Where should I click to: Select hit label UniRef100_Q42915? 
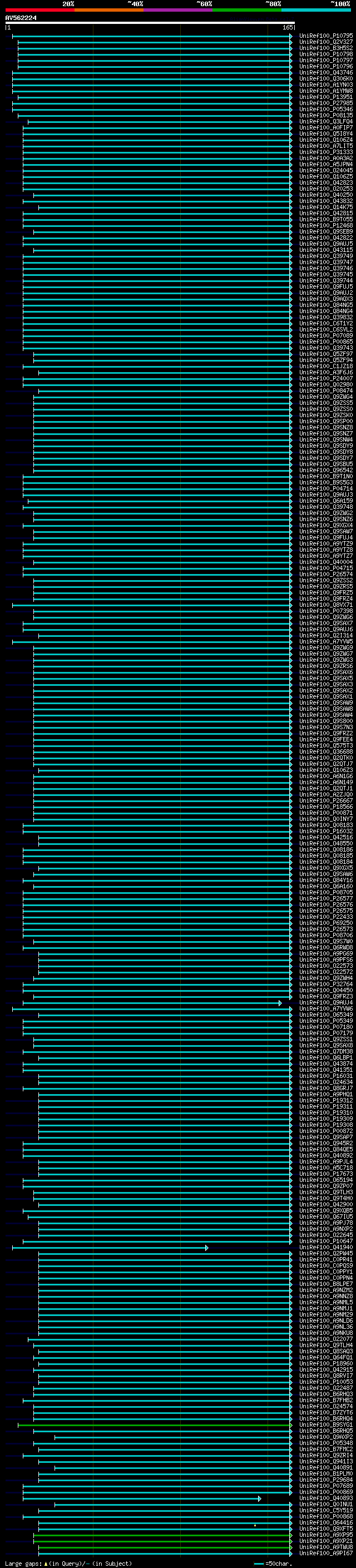(x=325, y=1369)
